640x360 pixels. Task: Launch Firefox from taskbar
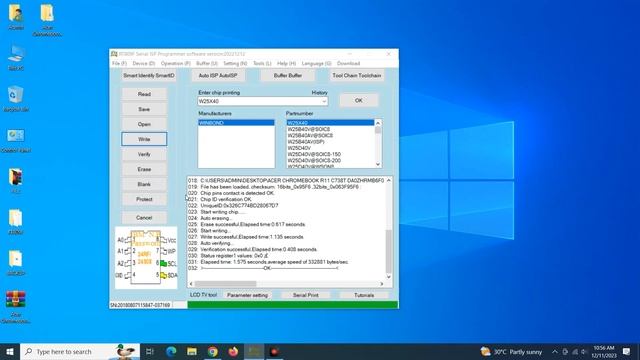pyautogui.click(x=233, y=351)
